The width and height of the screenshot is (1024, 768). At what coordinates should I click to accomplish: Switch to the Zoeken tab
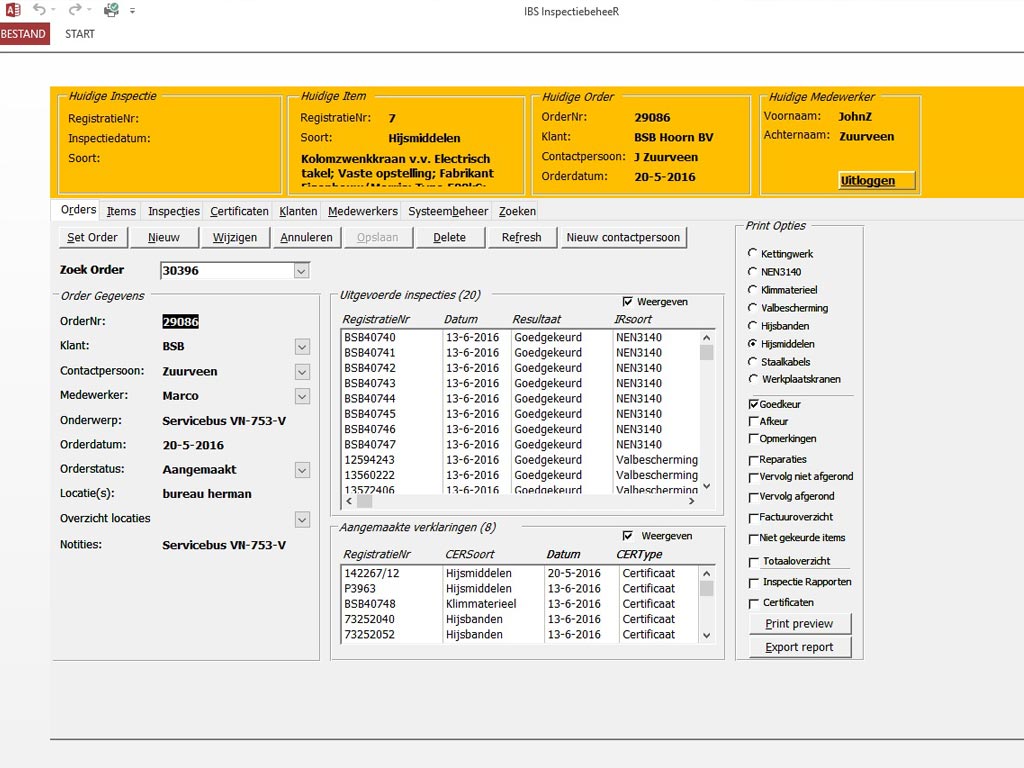point(517,211)
